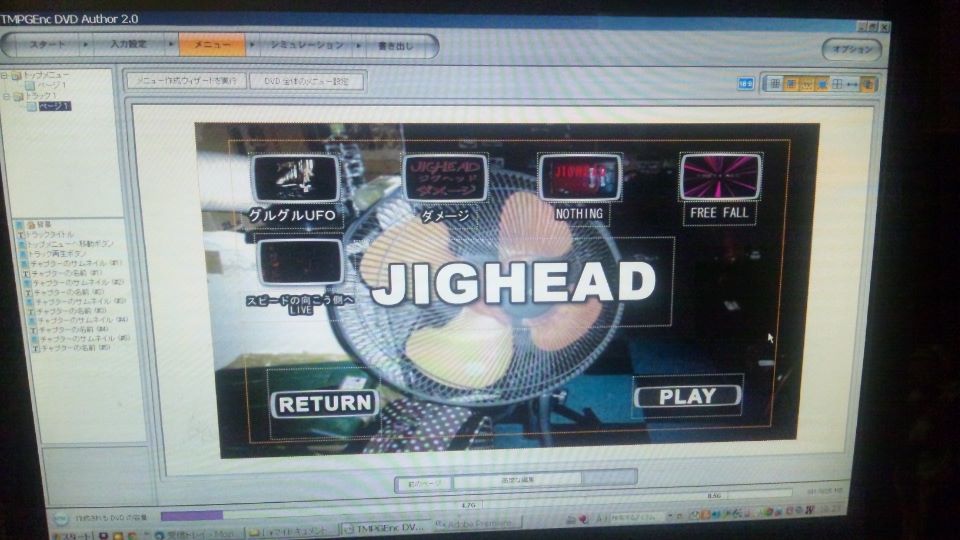
Task: Select チャプターの名前 (#5) list item
Action: click(x=76, y=347)
